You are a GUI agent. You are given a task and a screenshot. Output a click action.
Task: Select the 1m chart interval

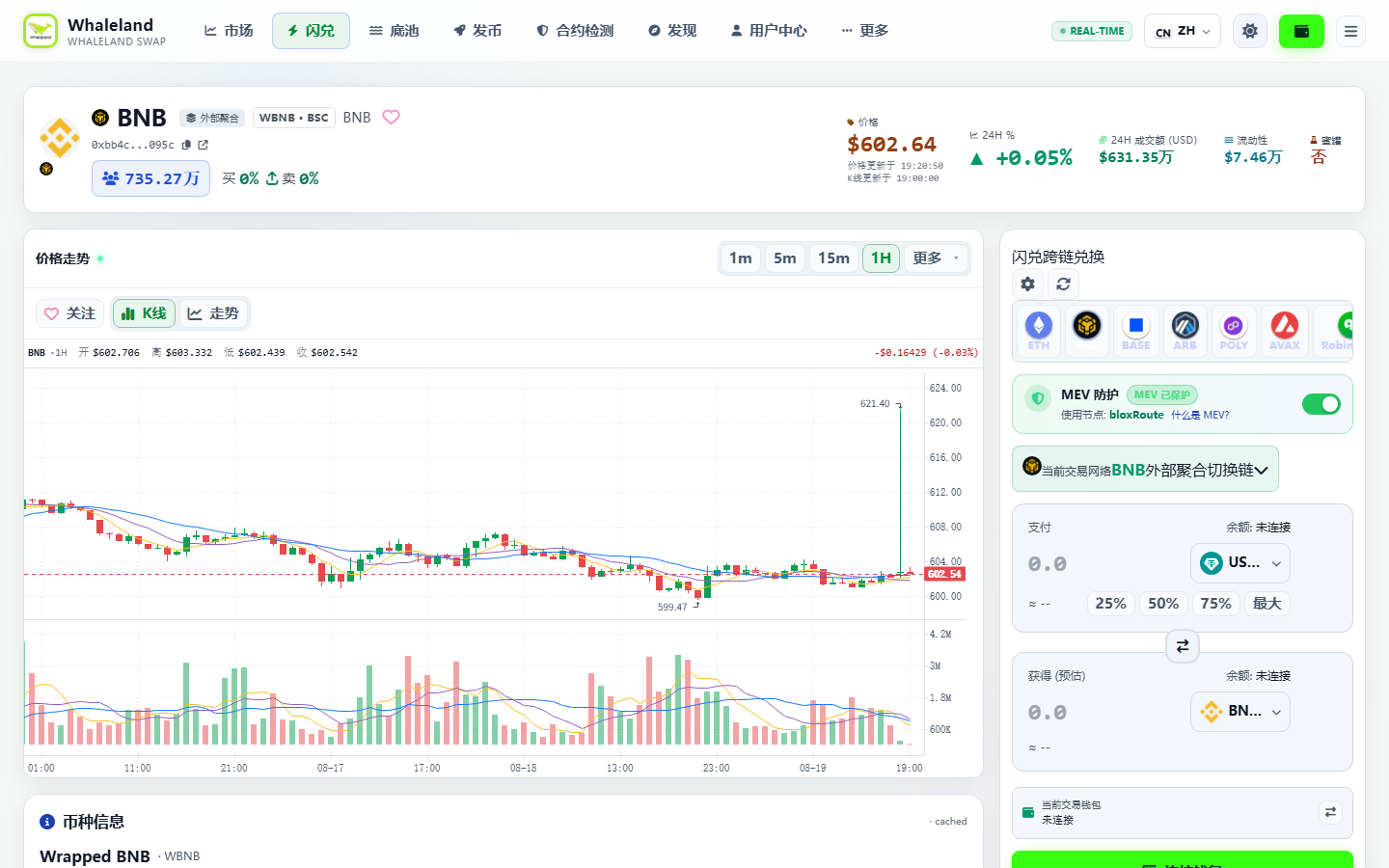pyautogui.click(x=741, y=258)
